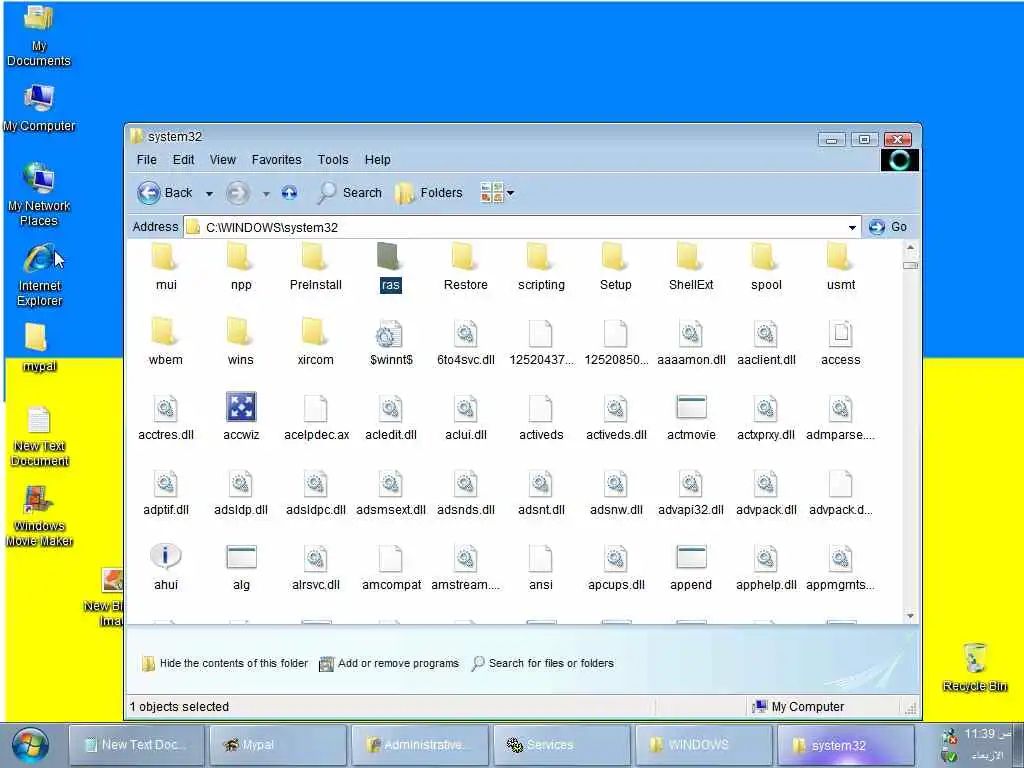Select the npp folder
This screenshot has height=768, width=1024.
tap(241, 268)
